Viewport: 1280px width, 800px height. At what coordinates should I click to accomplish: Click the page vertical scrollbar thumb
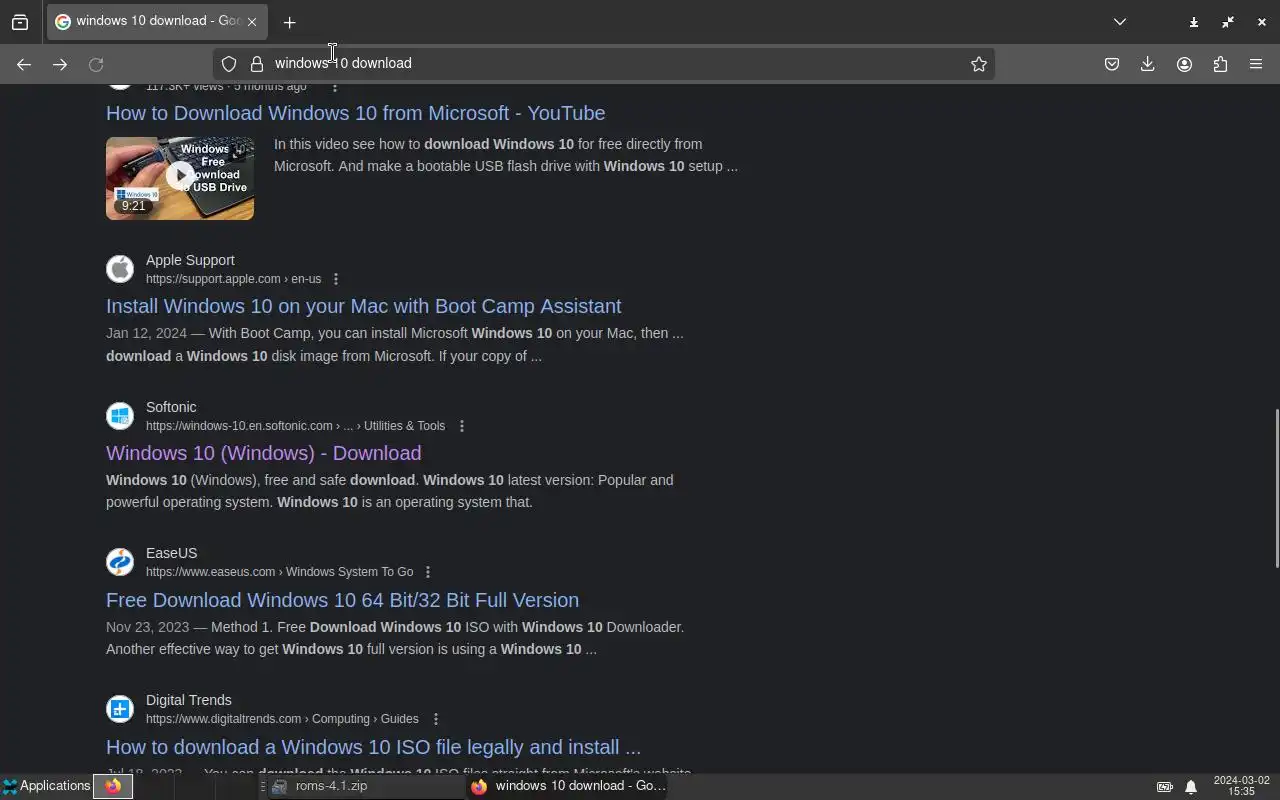click(x=1276, y=488)
